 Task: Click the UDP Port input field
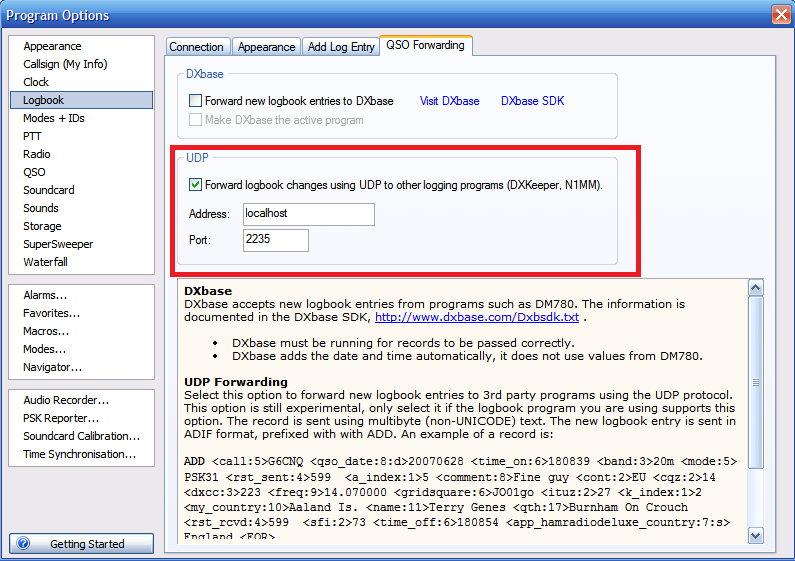[275, 240]
